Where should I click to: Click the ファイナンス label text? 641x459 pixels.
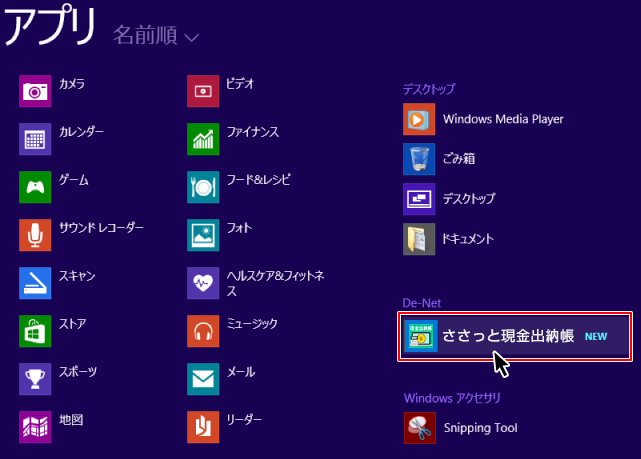253,132
